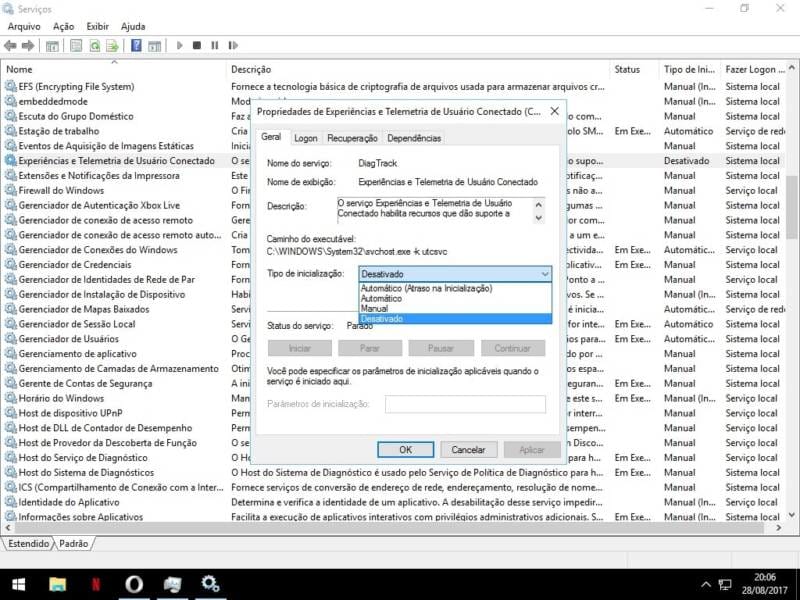This screenshot has height=600, width=800.
Task: Click the Continuar service button
Action: click(x=512, y=348)
